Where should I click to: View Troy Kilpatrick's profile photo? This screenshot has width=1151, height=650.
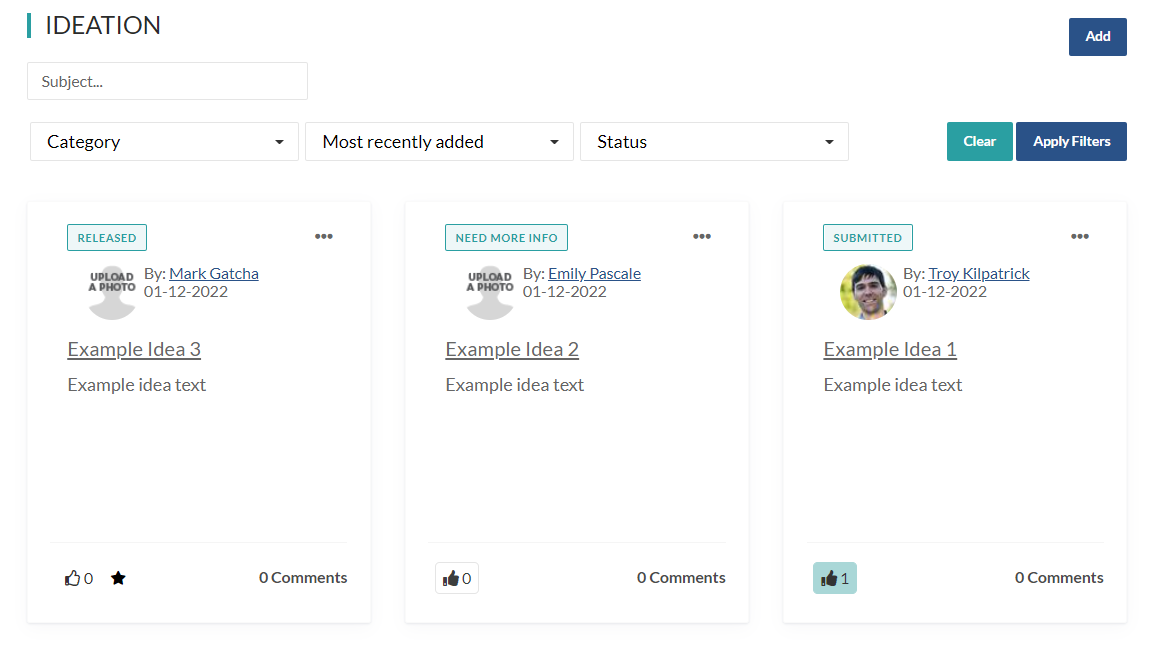click(x=867, y=291)
